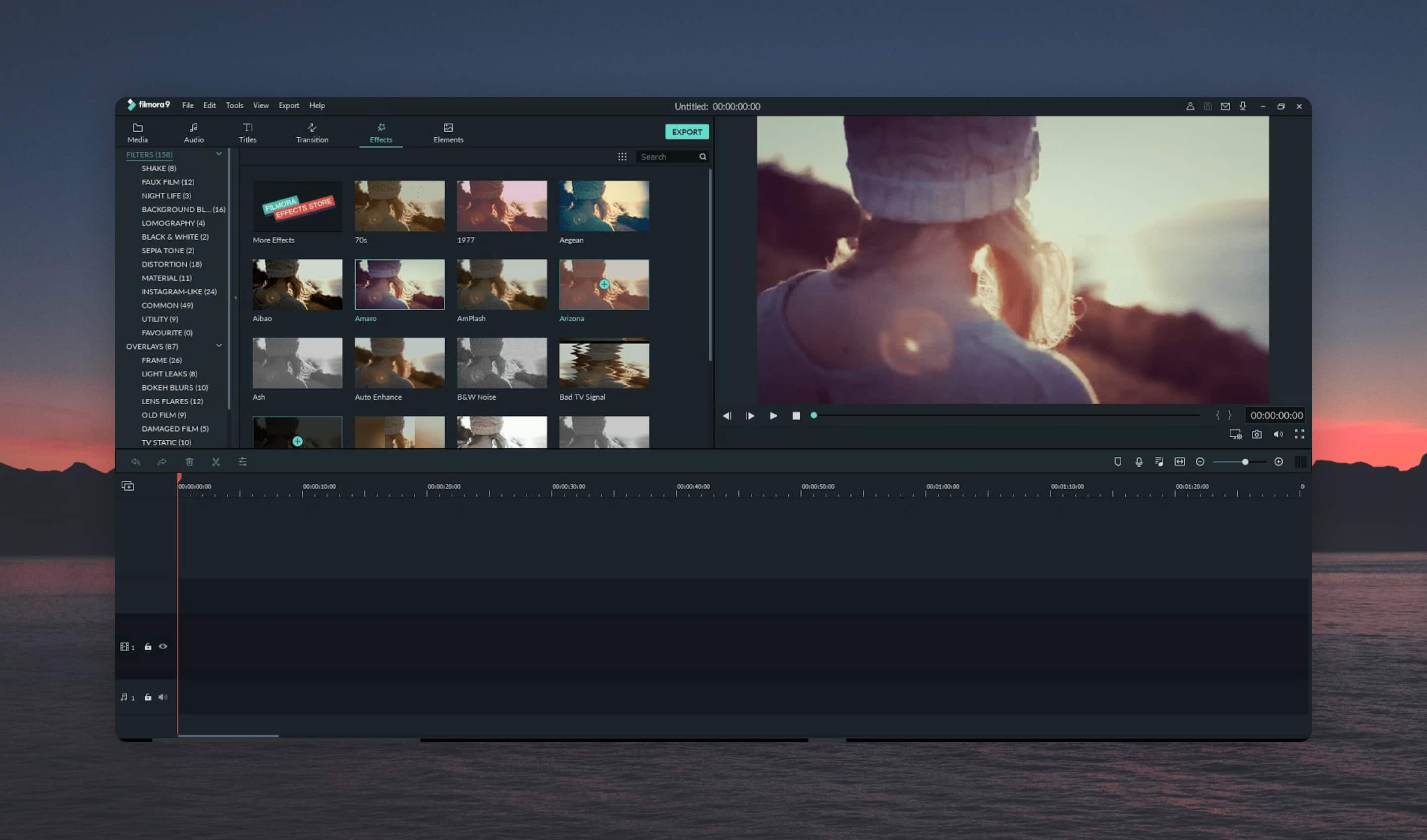The height and width of the screenshot is (840, 1427).
Task: Click the split scissors icon
Action: point(216,462)
